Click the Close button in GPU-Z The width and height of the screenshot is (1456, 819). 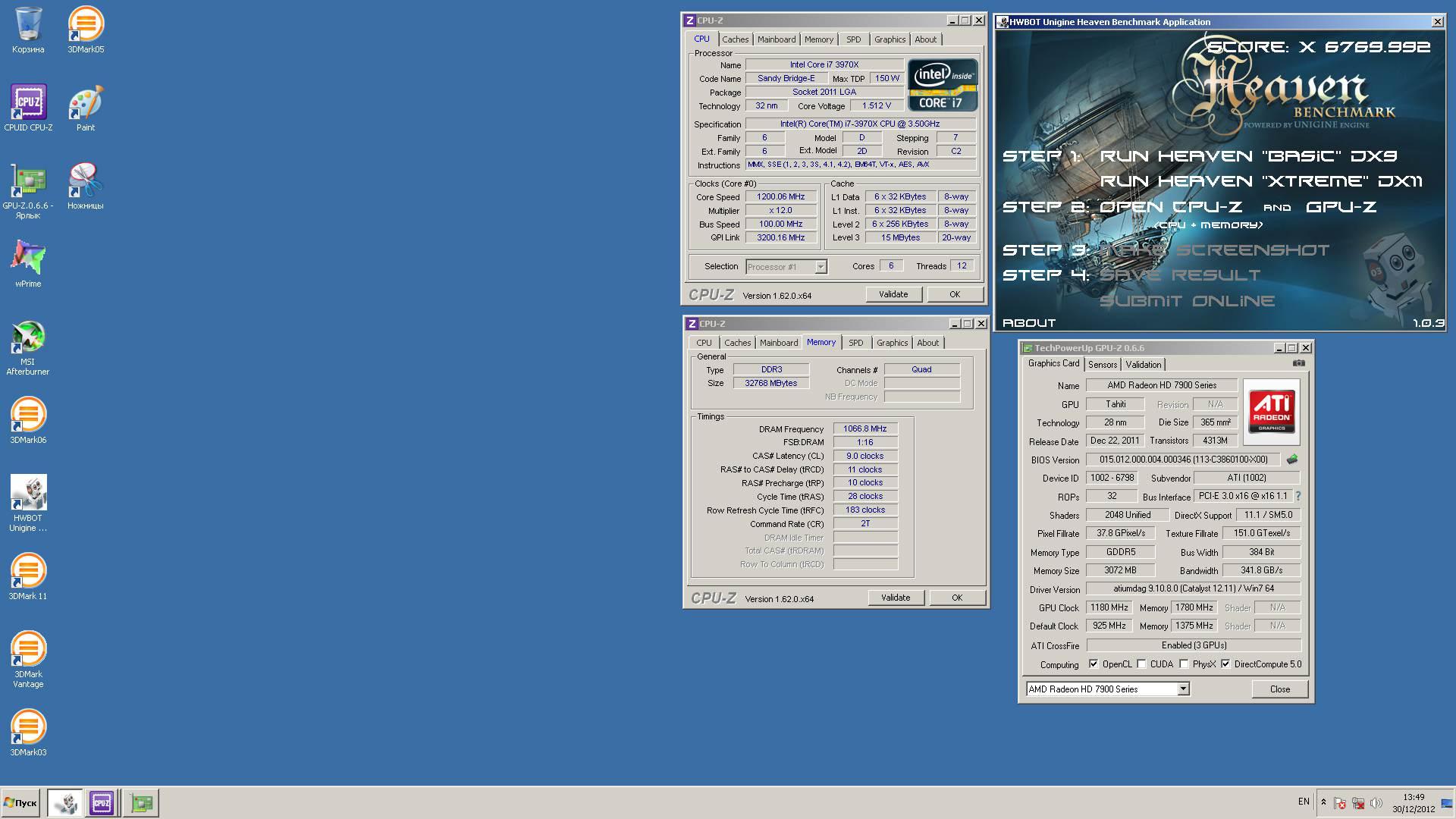click(x=1280, y=689)
